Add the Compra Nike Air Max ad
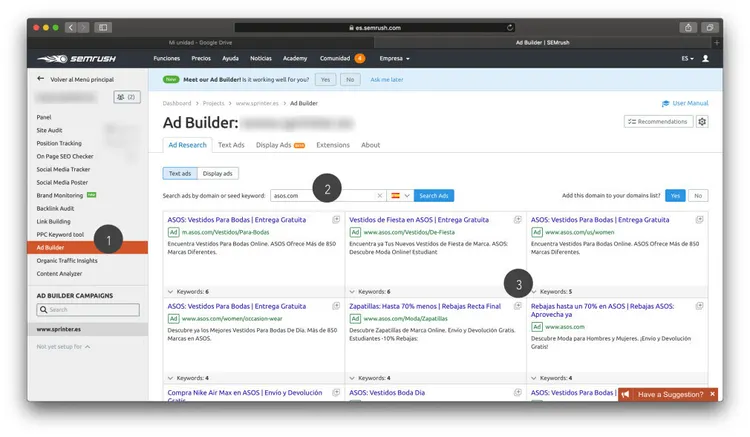Screen dimensions: 750x437 click(x=336, y=392)
